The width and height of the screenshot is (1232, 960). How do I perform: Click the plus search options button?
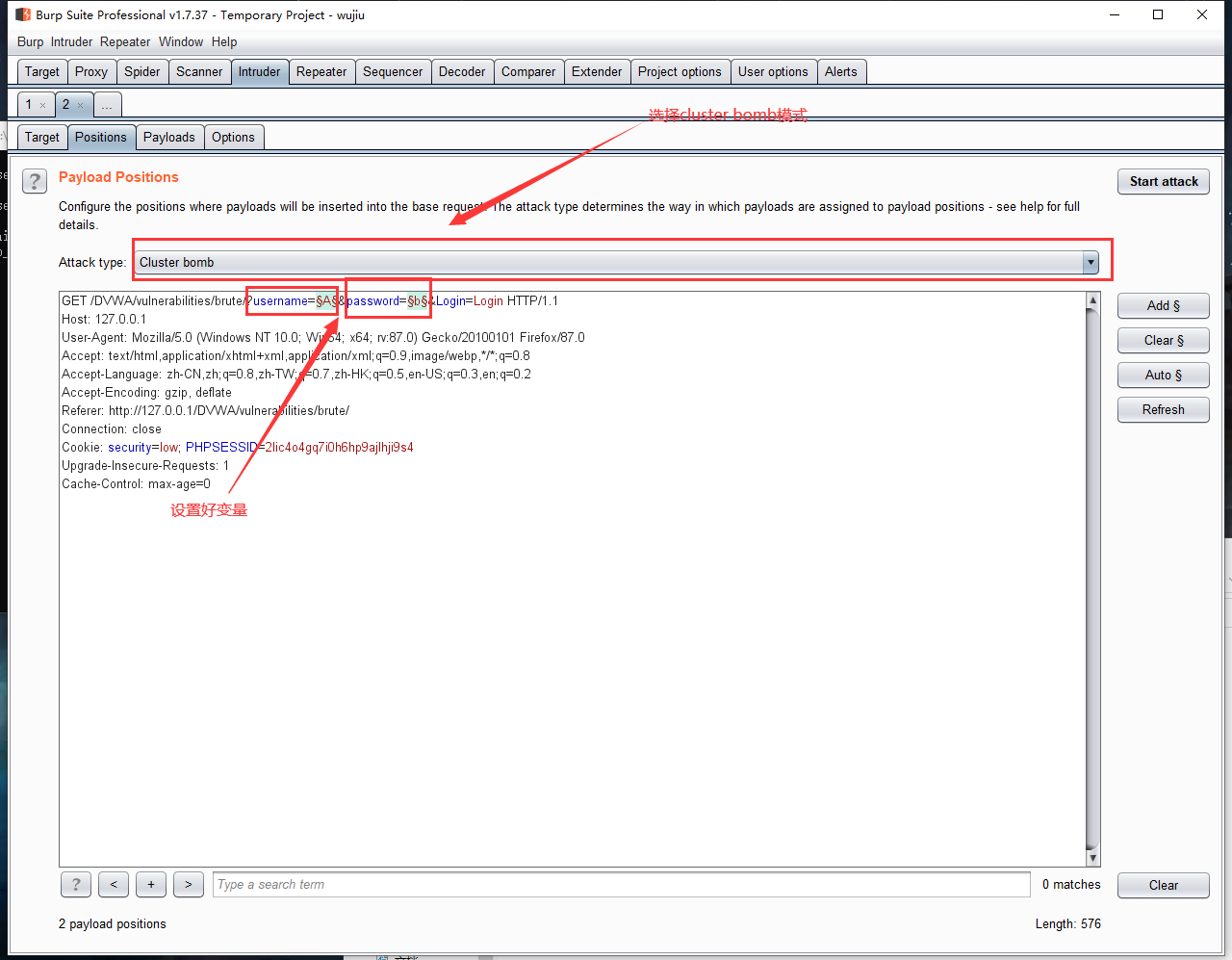tap(151, 884)
